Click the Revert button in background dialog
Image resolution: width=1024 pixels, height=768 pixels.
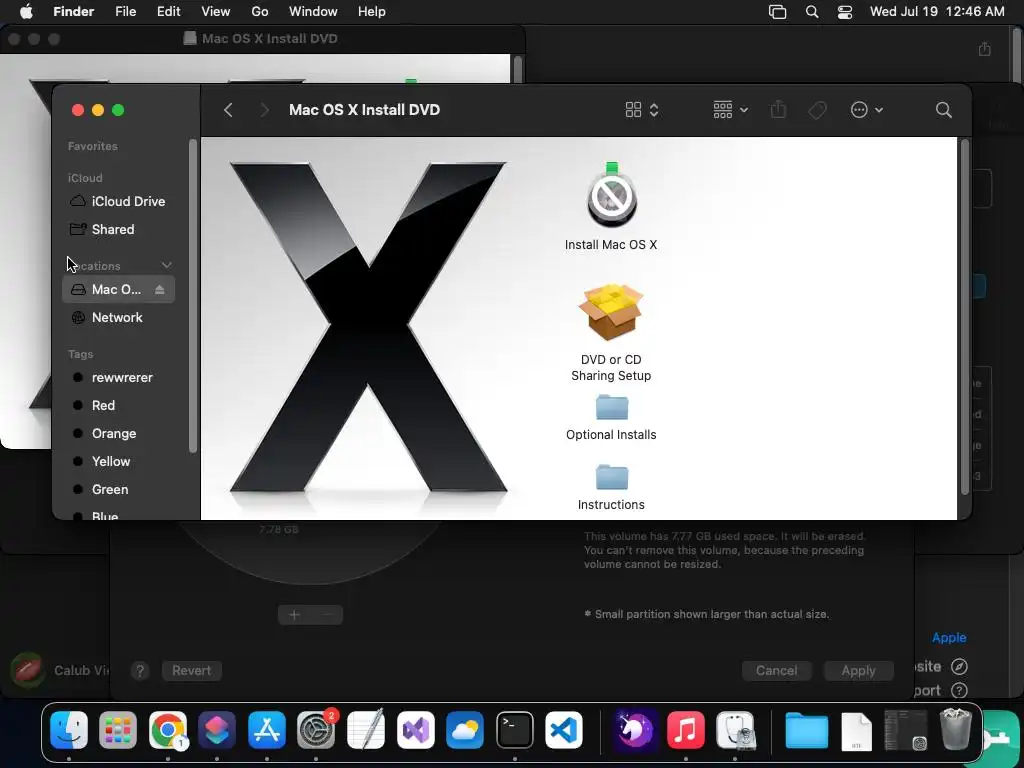point(191,671)
